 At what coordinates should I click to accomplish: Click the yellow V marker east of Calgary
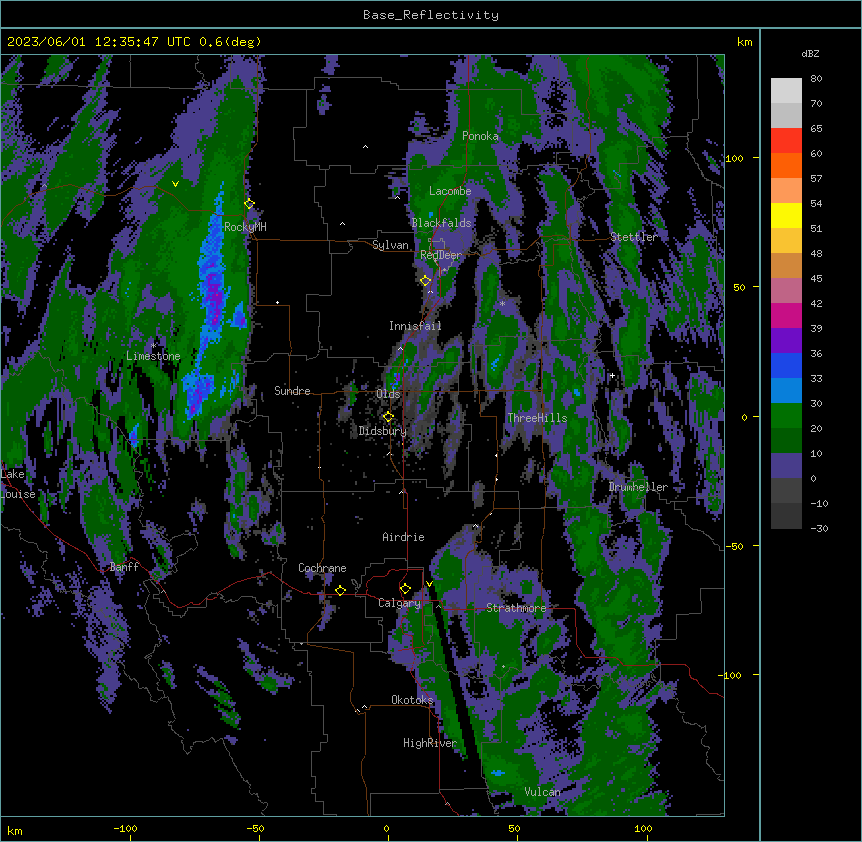(x=429, y=584)
